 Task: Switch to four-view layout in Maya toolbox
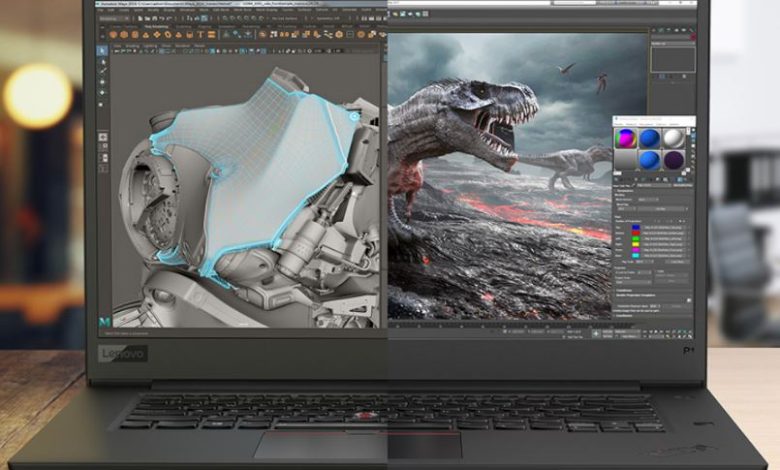pos(103,147)
